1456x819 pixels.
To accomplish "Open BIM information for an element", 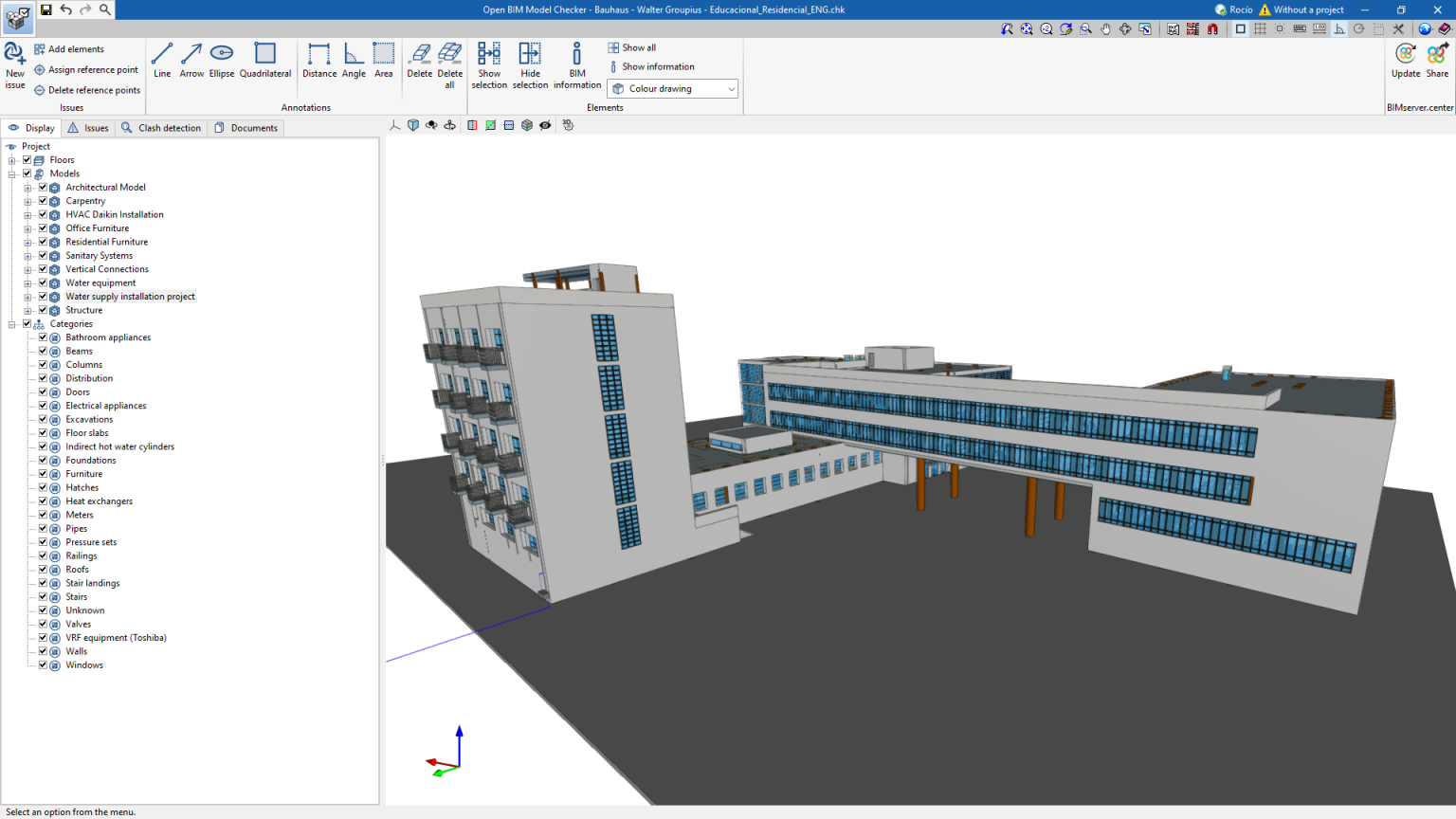I will point(576,60).
